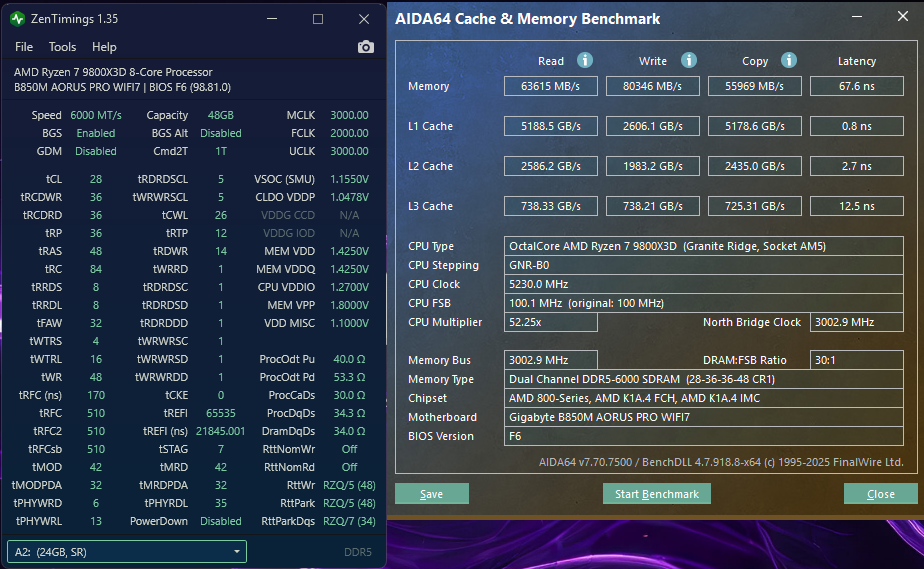Screen dimensions: 924x569
Task: Click the Speed 6000 MT/s value
Action: coord(95,115)
